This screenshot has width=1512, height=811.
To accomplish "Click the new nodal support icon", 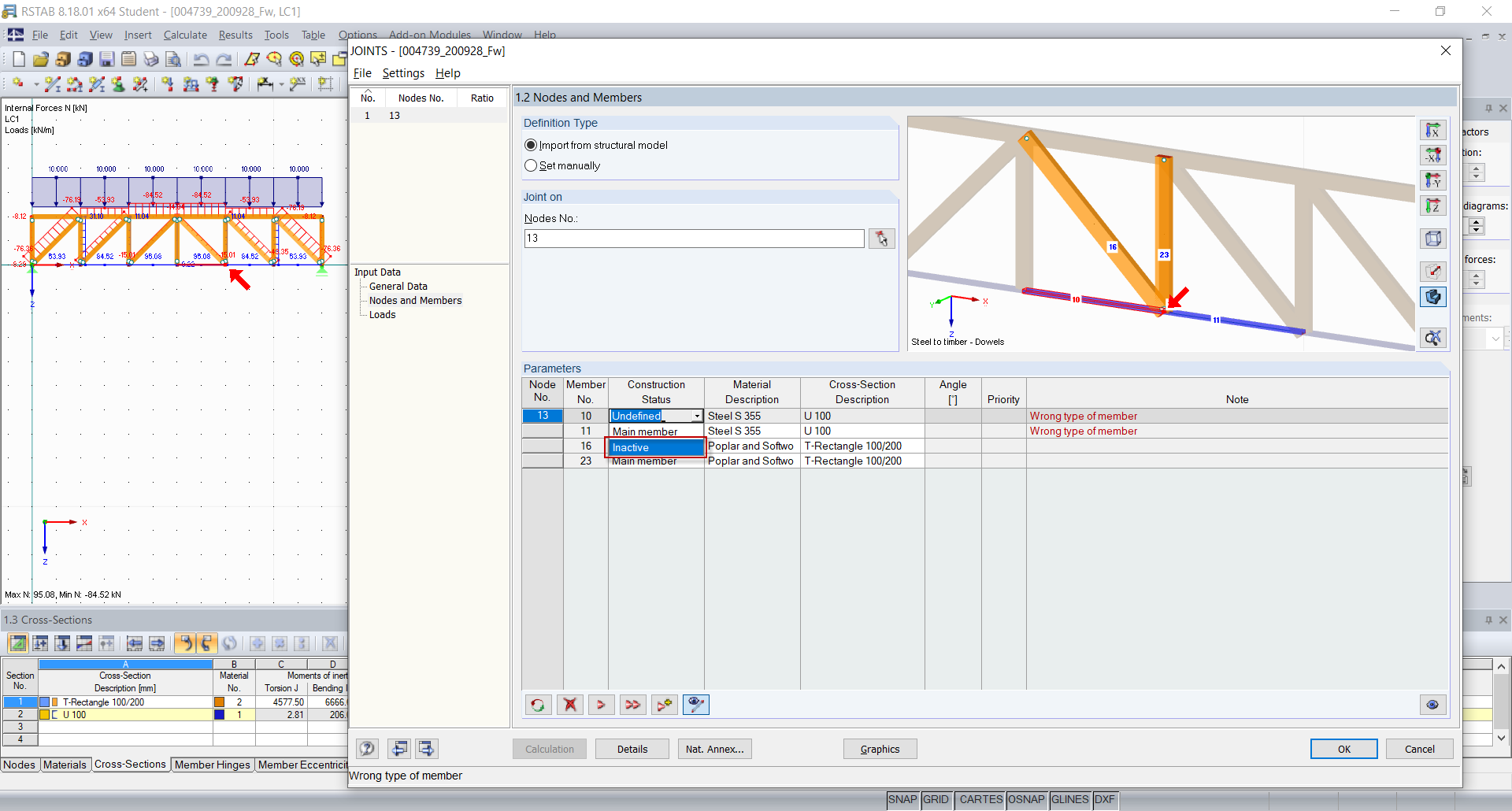I will click(118, 83).
